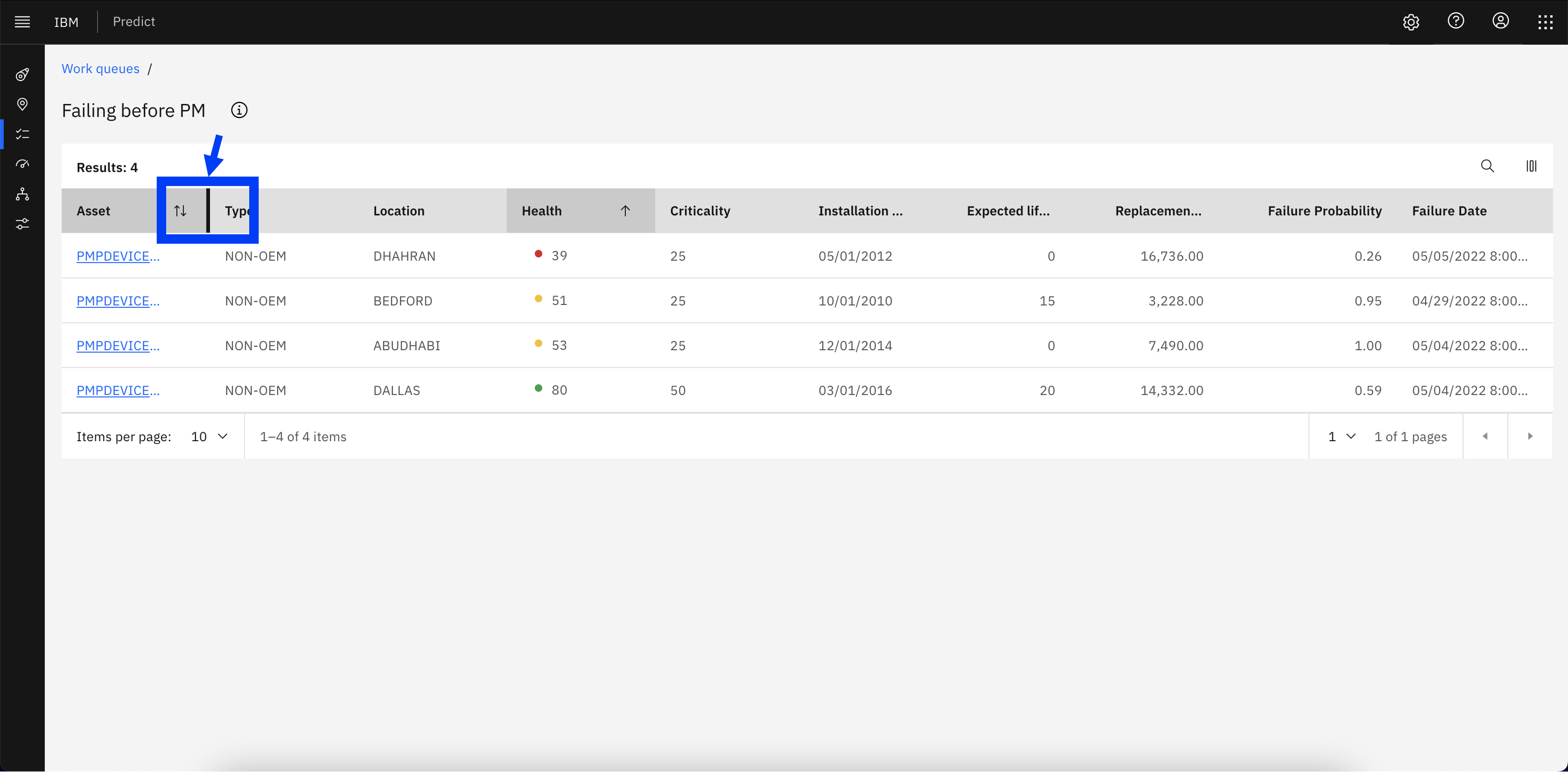Click the IBM header label
The image size is (1568, 772).
66,22
